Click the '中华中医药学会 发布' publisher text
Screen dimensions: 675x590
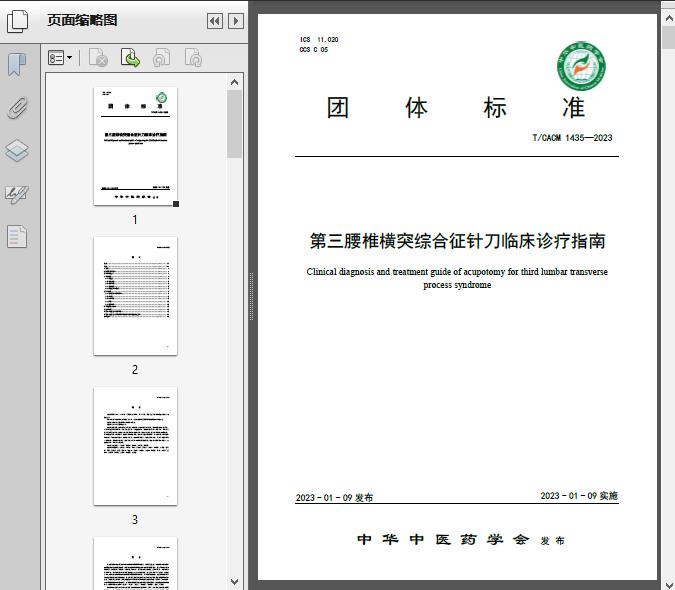[x=461, y=540]
